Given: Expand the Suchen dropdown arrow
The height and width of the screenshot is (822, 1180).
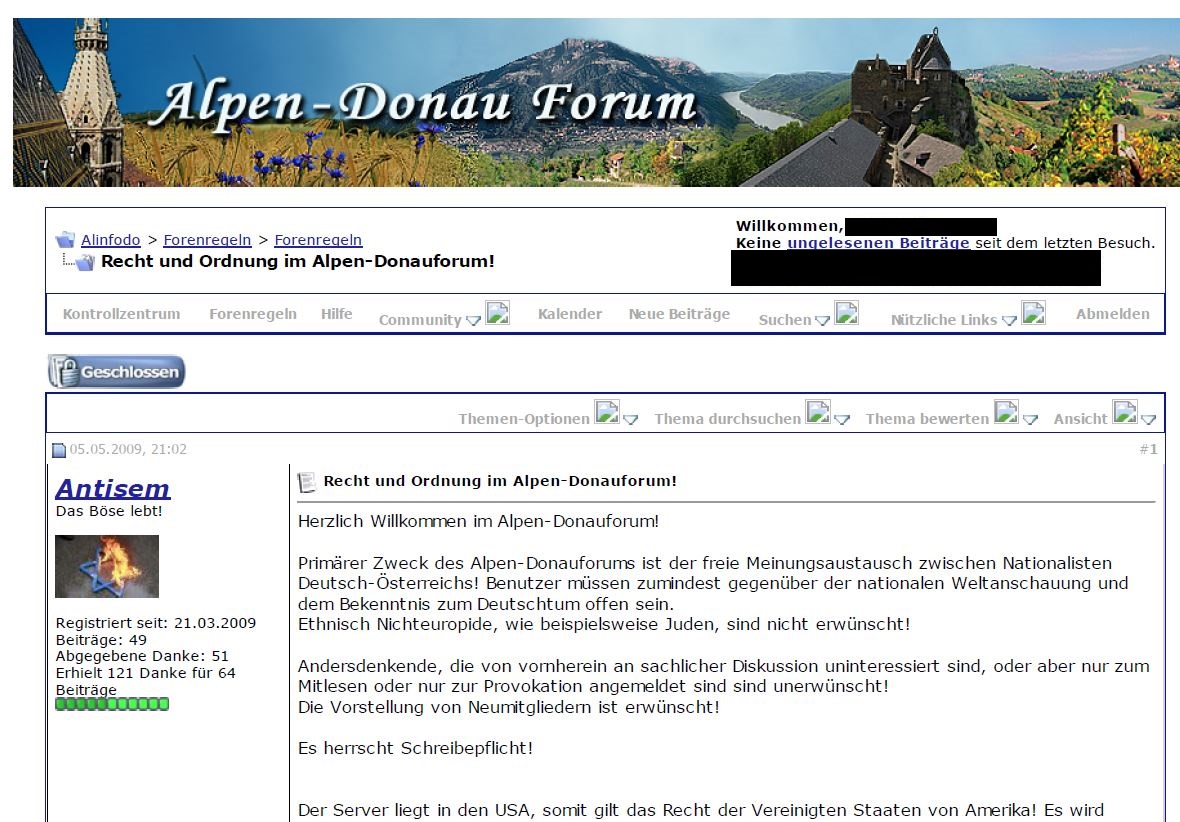Looking at the screenshot, I should (x=822, y=321).
